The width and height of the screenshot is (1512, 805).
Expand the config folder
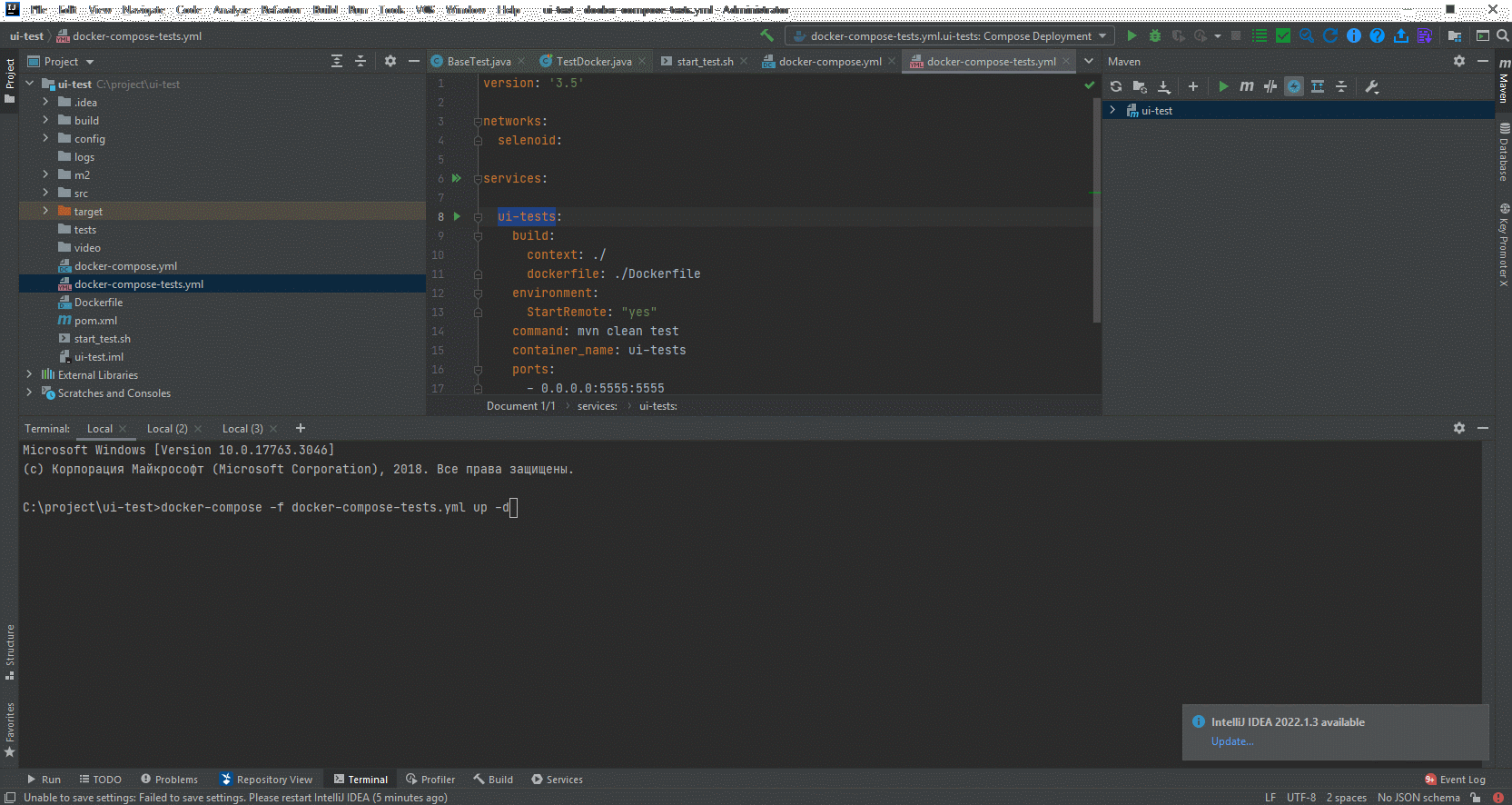(45, 138)
